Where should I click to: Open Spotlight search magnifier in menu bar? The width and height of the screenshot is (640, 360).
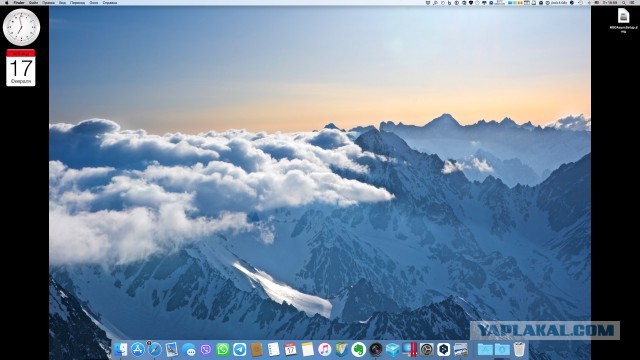coord(624,2)
